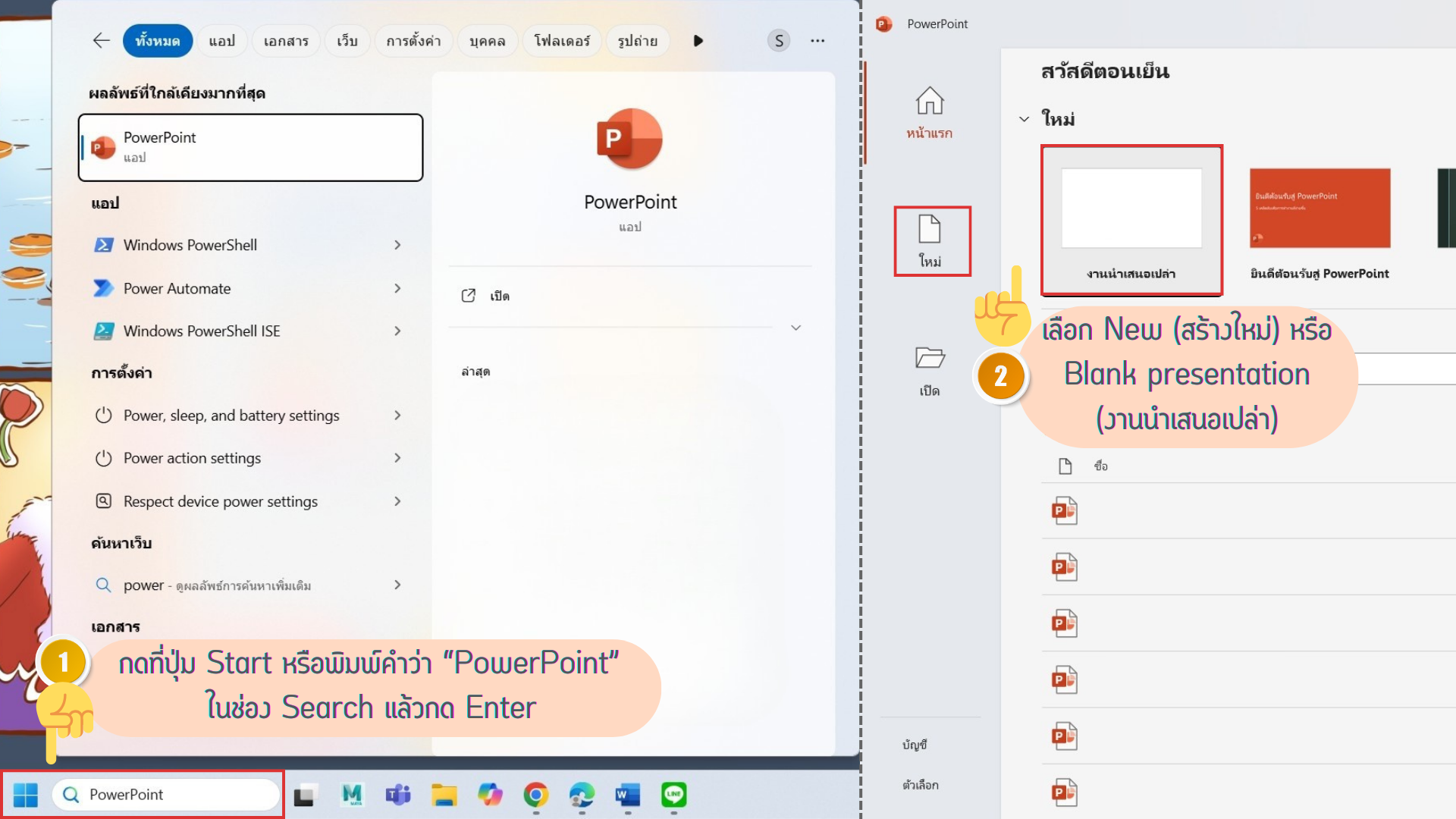Open the PowerPoint best match result
Screen dimensions: 1456x819
tap(250, 147)
